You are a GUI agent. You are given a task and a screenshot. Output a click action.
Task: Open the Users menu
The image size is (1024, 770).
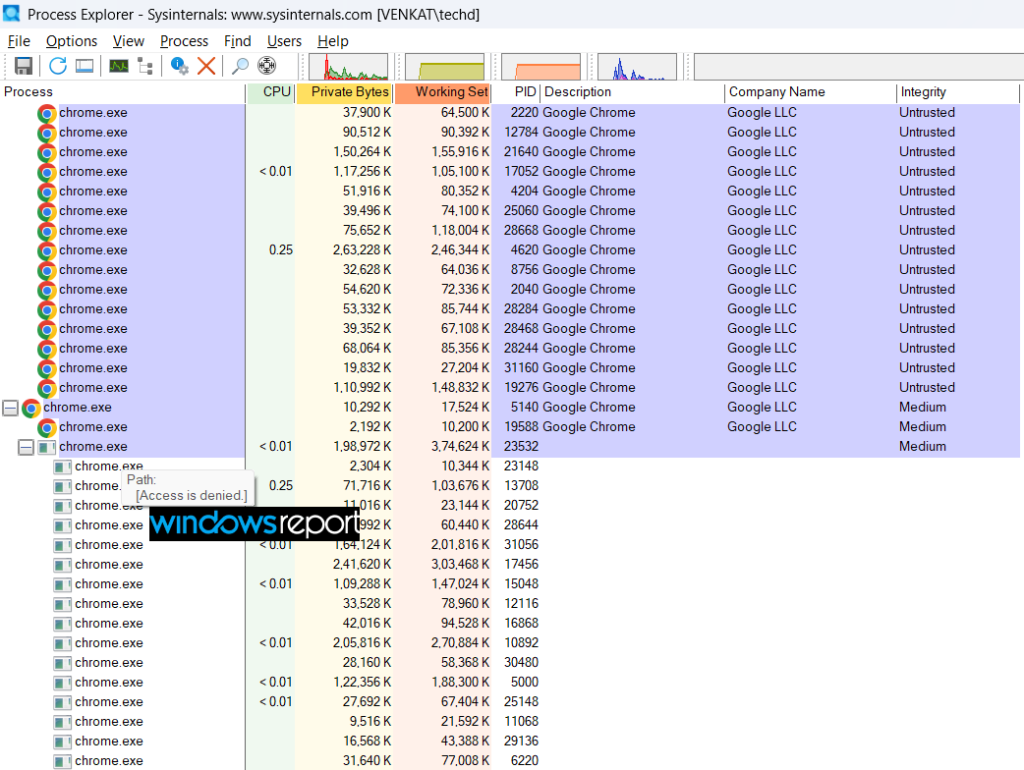pos(284,41)
